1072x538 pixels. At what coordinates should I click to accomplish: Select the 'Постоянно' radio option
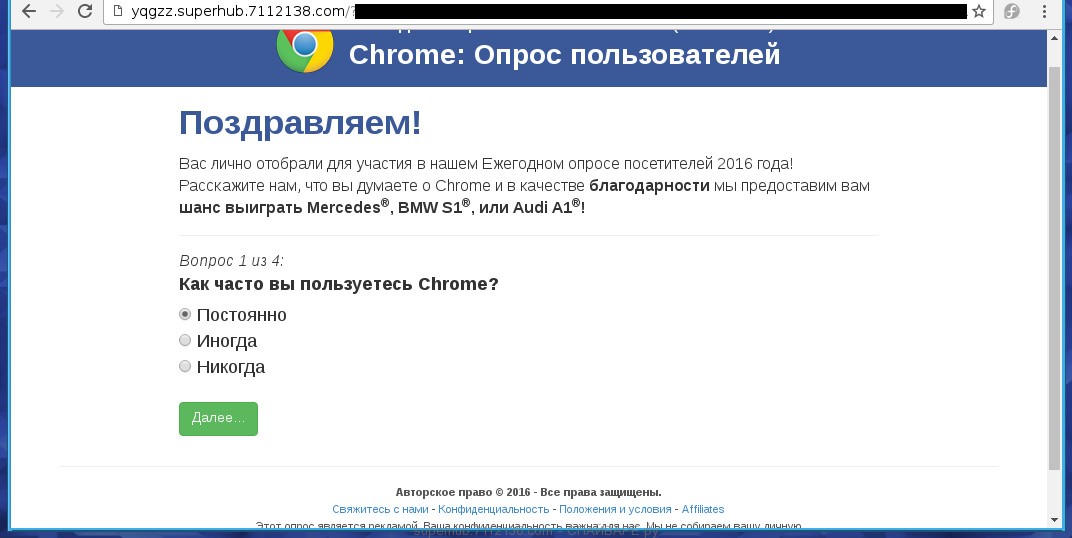pos(185,314)
